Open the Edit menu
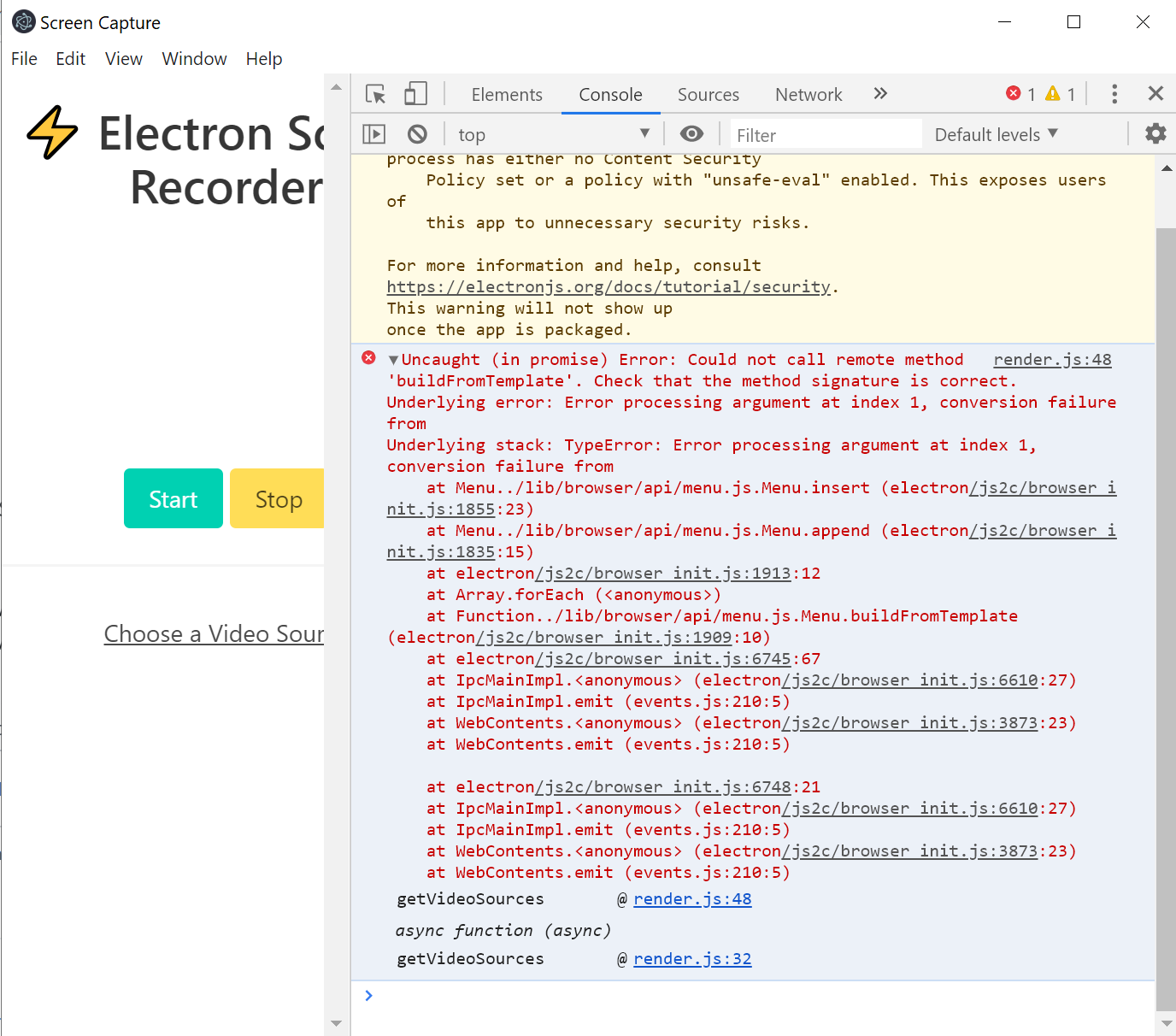Screen dimensions: 1176x1036 tap(70, 59)
